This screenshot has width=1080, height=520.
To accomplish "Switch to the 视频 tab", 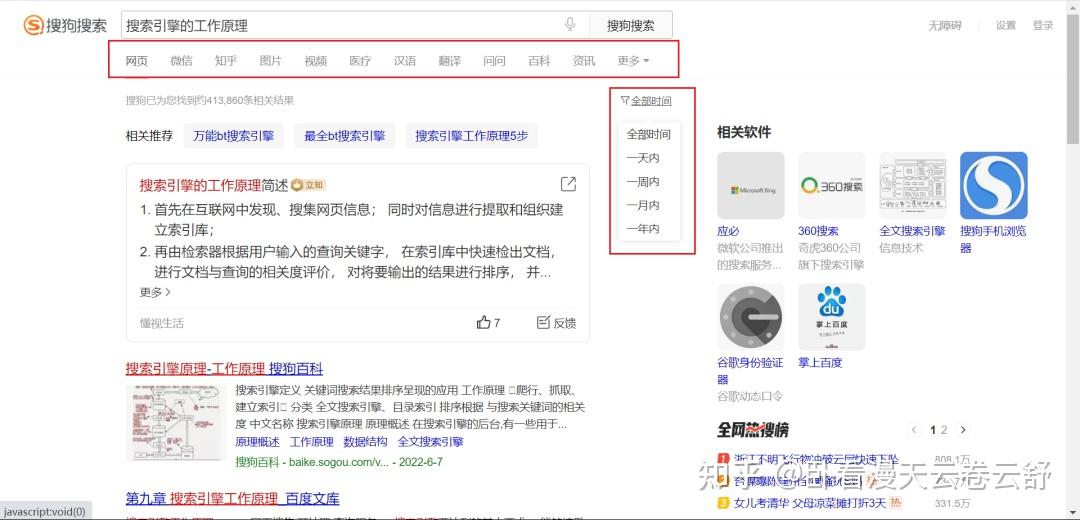I will 315,61.
